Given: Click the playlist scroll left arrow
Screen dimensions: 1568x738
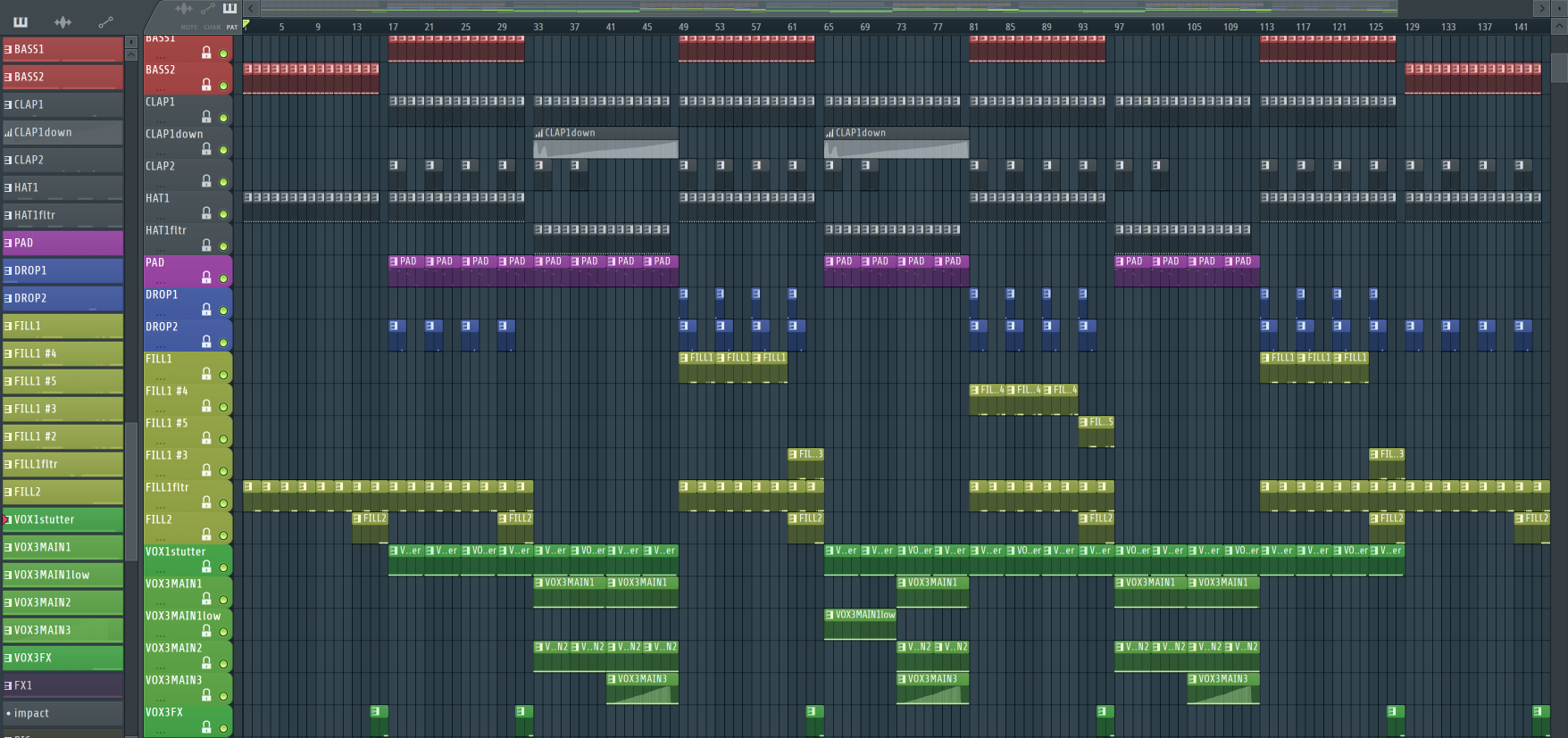Looking at the screenshot, I should [x=251, y=9].
